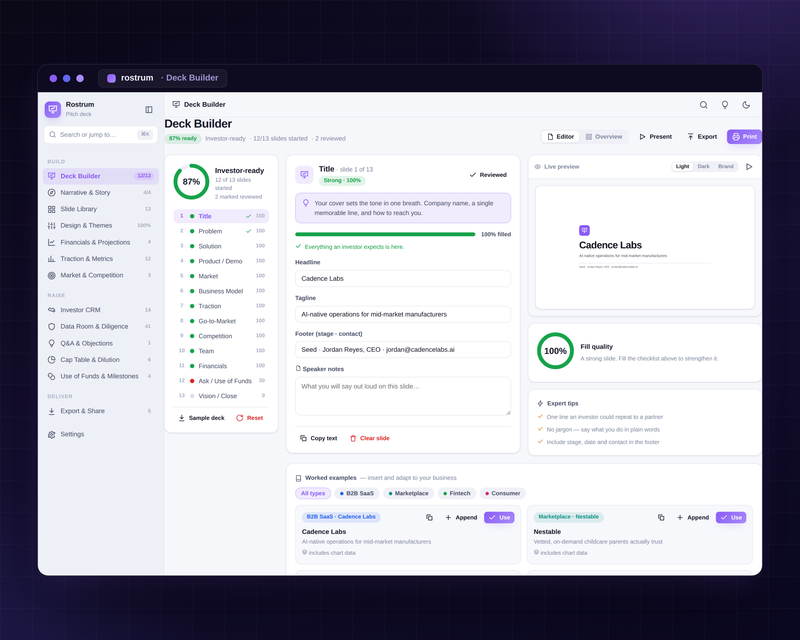Open Settings in sidebar

click(x=101, y=434)
